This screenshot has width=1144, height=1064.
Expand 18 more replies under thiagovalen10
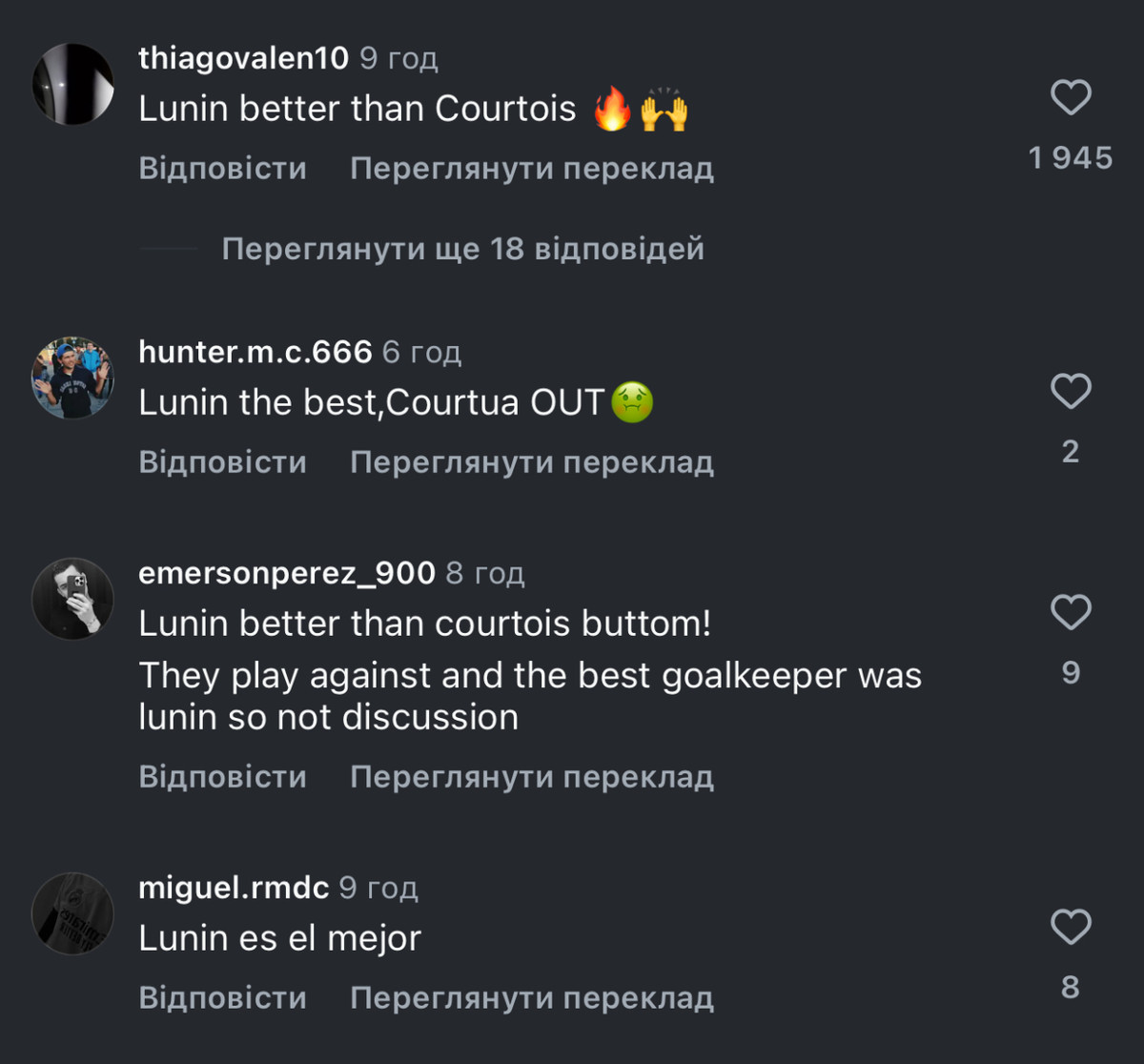[x=462, y=249]
